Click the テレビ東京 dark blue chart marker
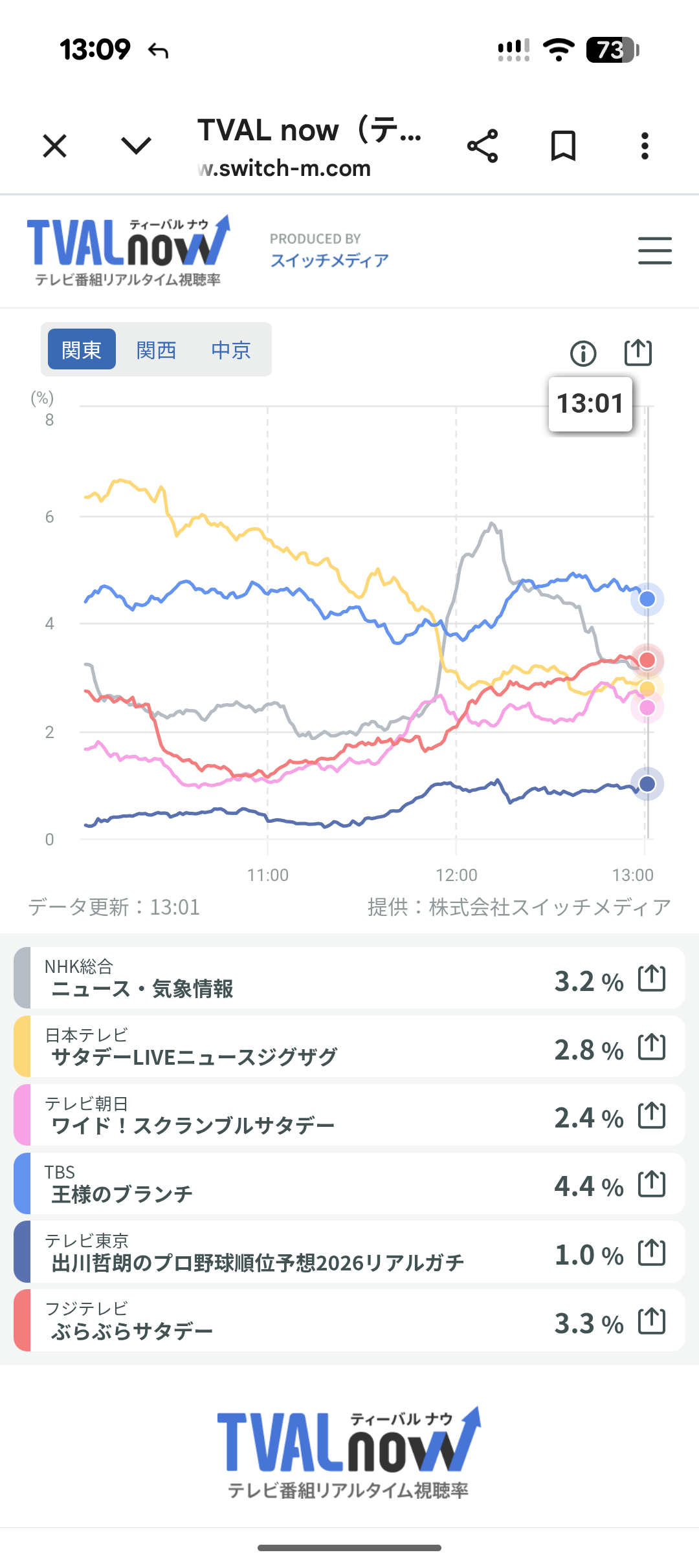The image size is (699, 1568). tap(647, 784)
